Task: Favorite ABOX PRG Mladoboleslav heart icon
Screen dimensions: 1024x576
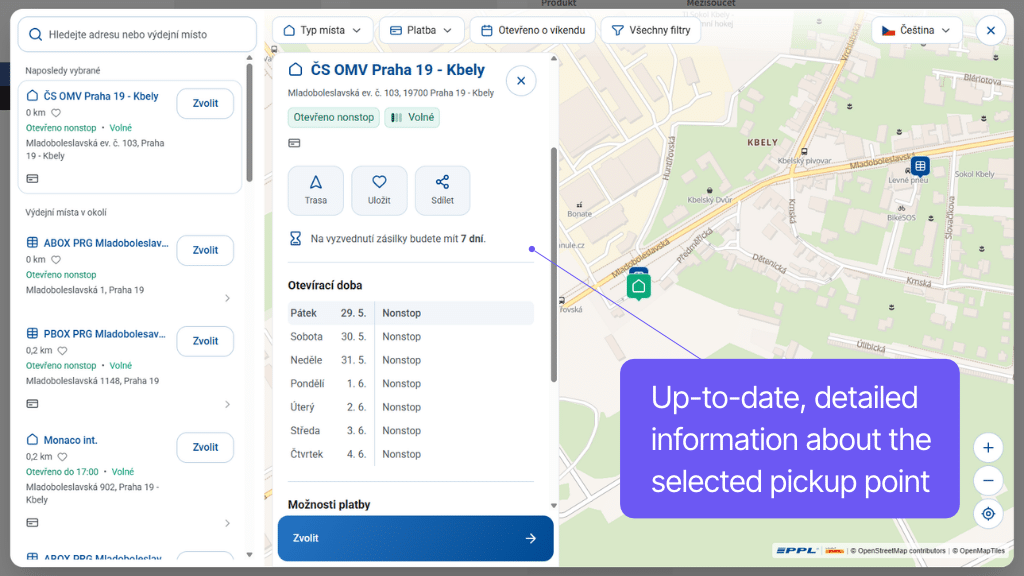Action: point(56,259)
